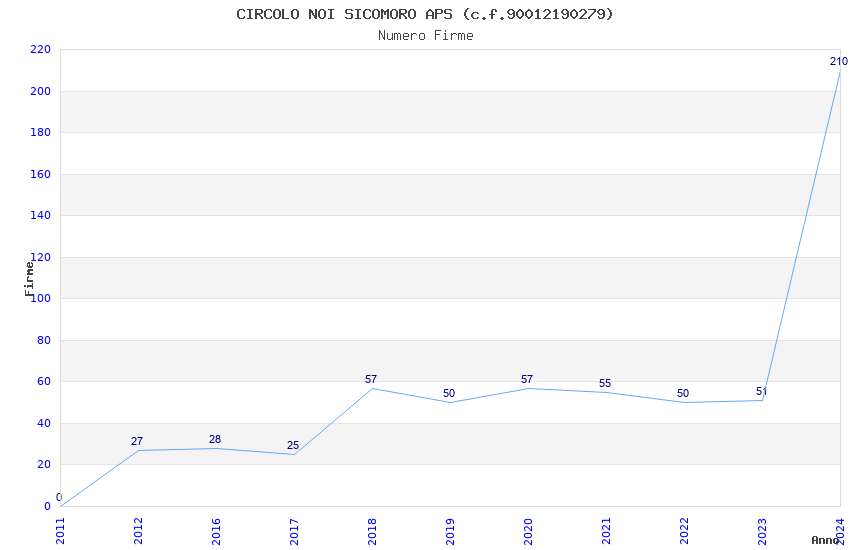Select the data label 51
Screen dimensions: 850x550
point(761,391)
